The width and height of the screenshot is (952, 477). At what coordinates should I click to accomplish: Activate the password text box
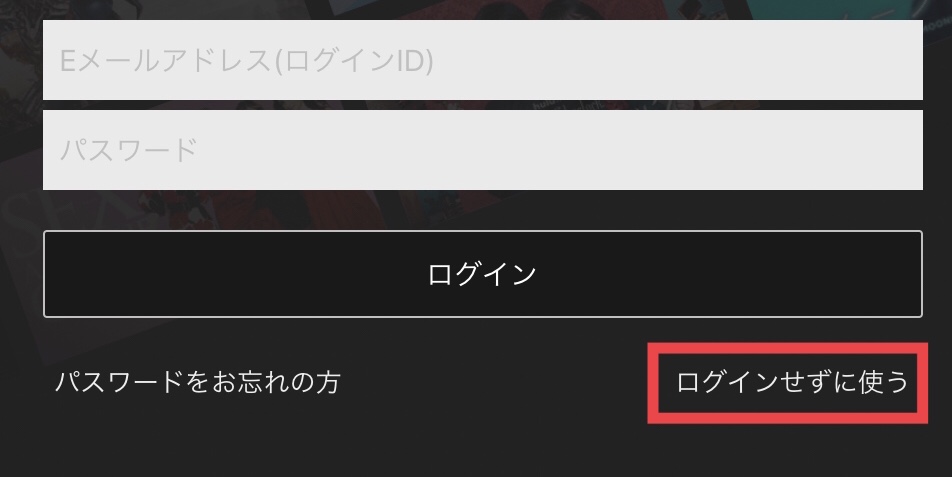(483, 150)
